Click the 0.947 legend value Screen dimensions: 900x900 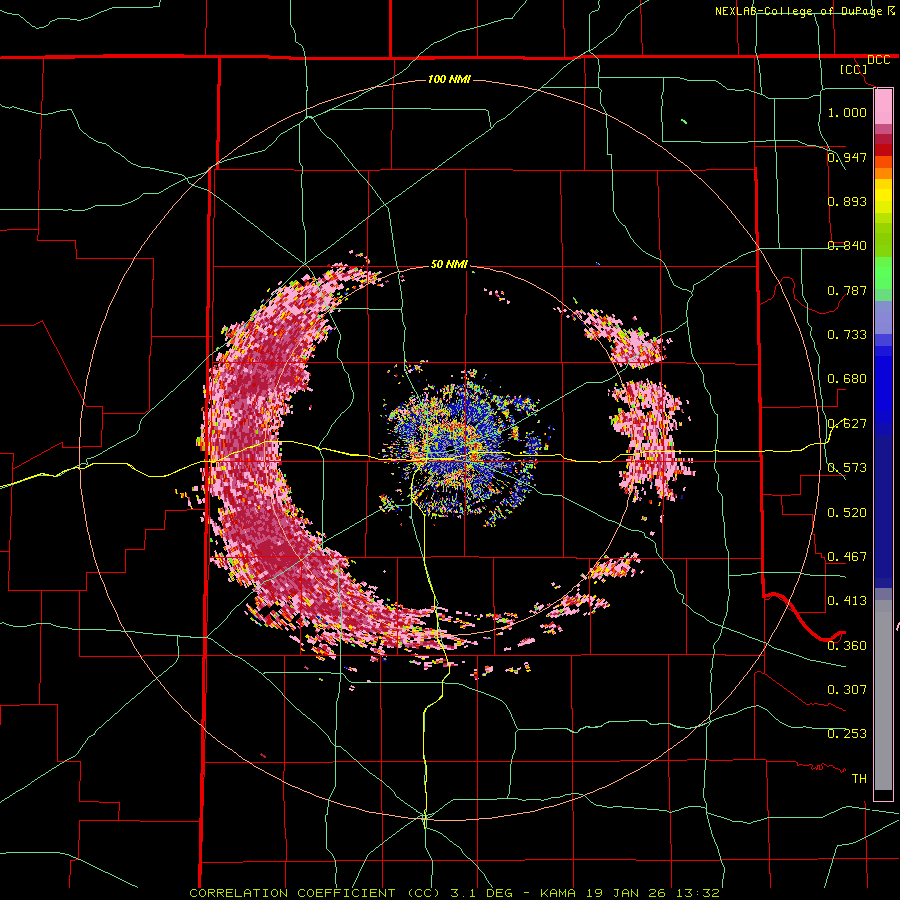(x=847, y=157)
